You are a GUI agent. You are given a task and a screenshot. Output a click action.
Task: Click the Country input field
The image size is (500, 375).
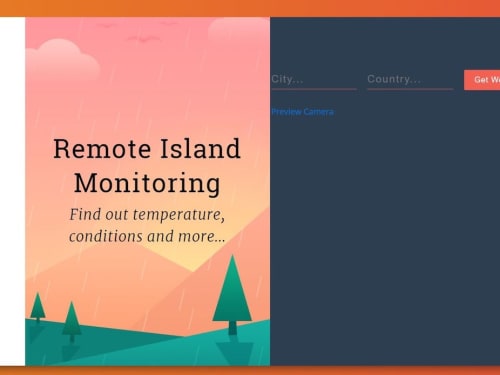coord(410,80)
